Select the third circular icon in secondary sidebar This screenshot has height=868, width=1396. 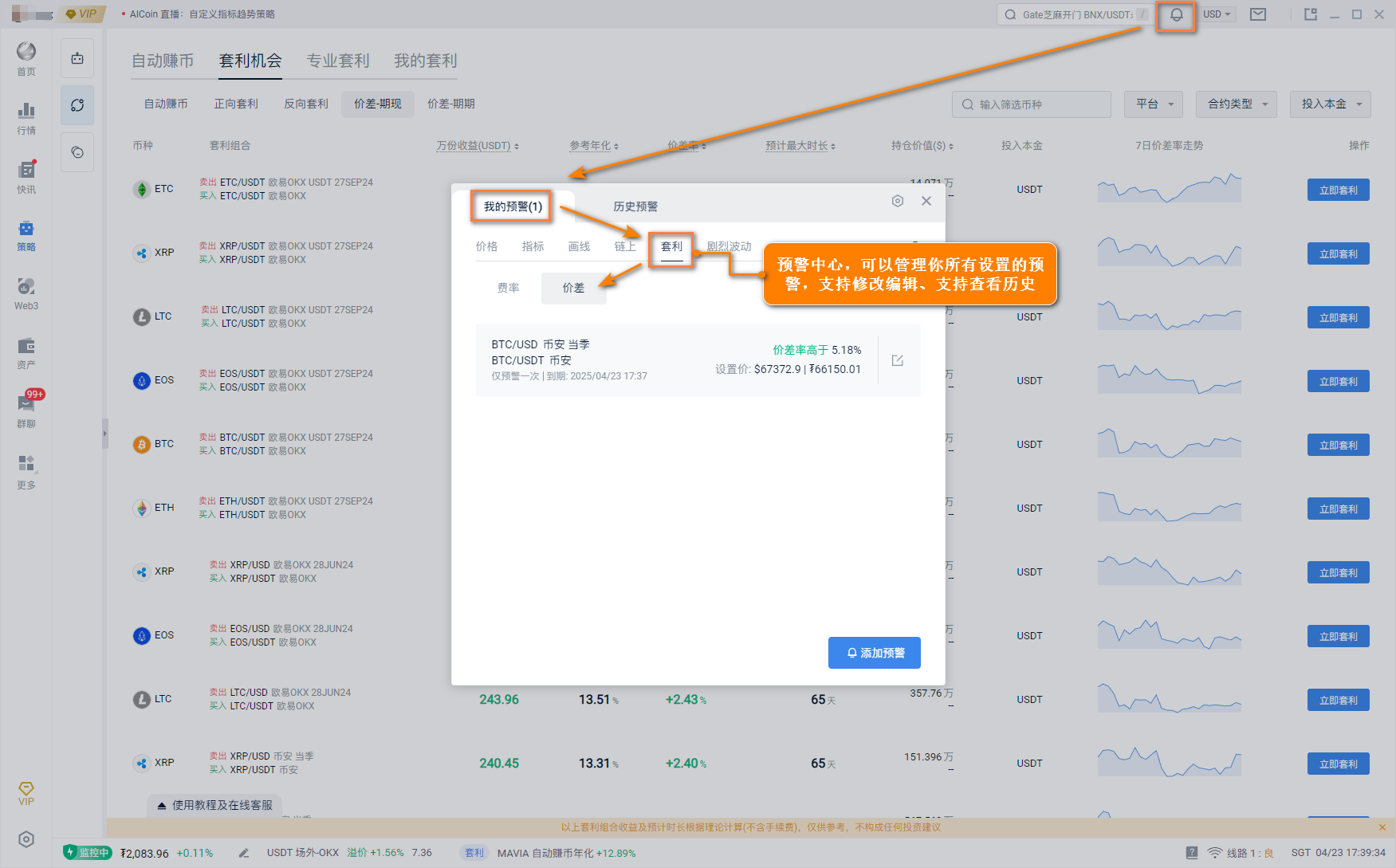[77, 152]
